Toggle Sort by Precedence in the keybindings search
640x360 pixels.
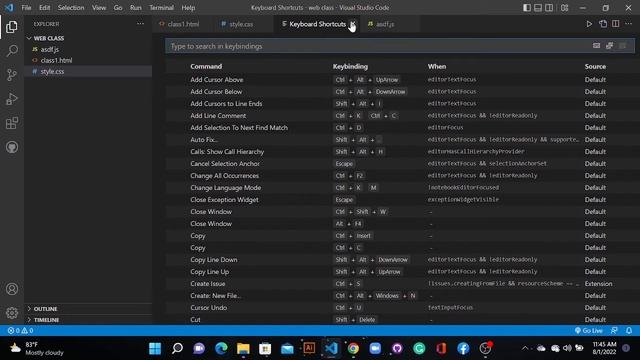click(609, 46)
